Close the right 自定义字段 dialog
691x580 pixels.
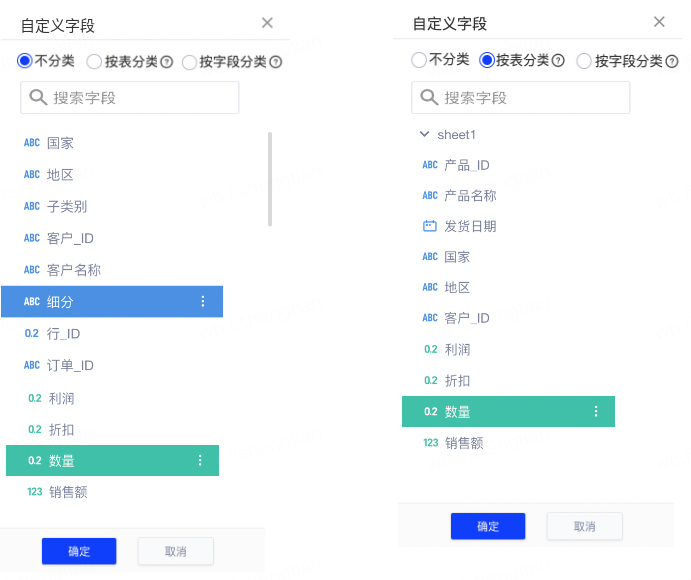659,22
